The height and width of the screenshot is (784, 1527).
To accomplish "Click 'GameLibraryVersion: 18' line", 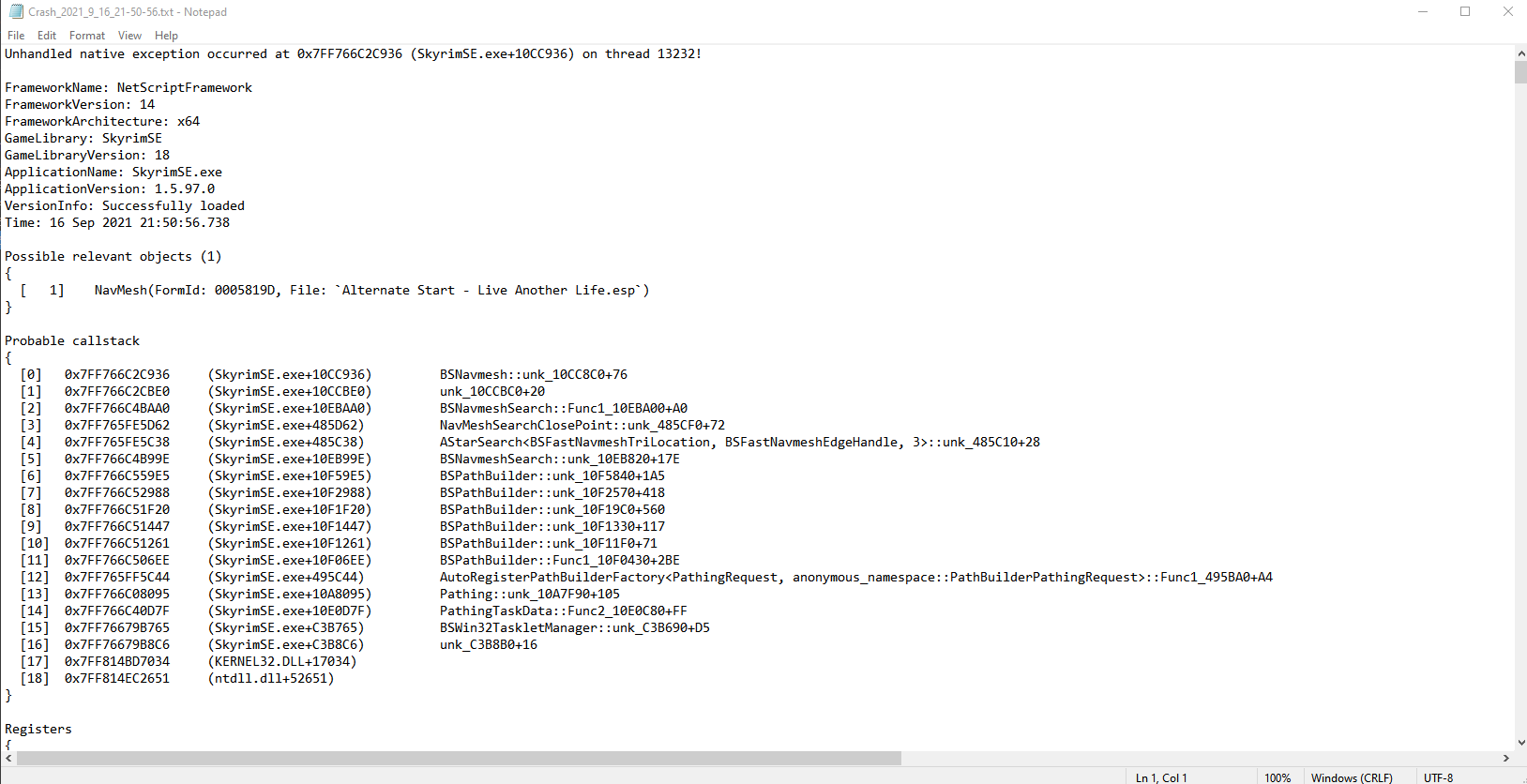I will [87, 155].
